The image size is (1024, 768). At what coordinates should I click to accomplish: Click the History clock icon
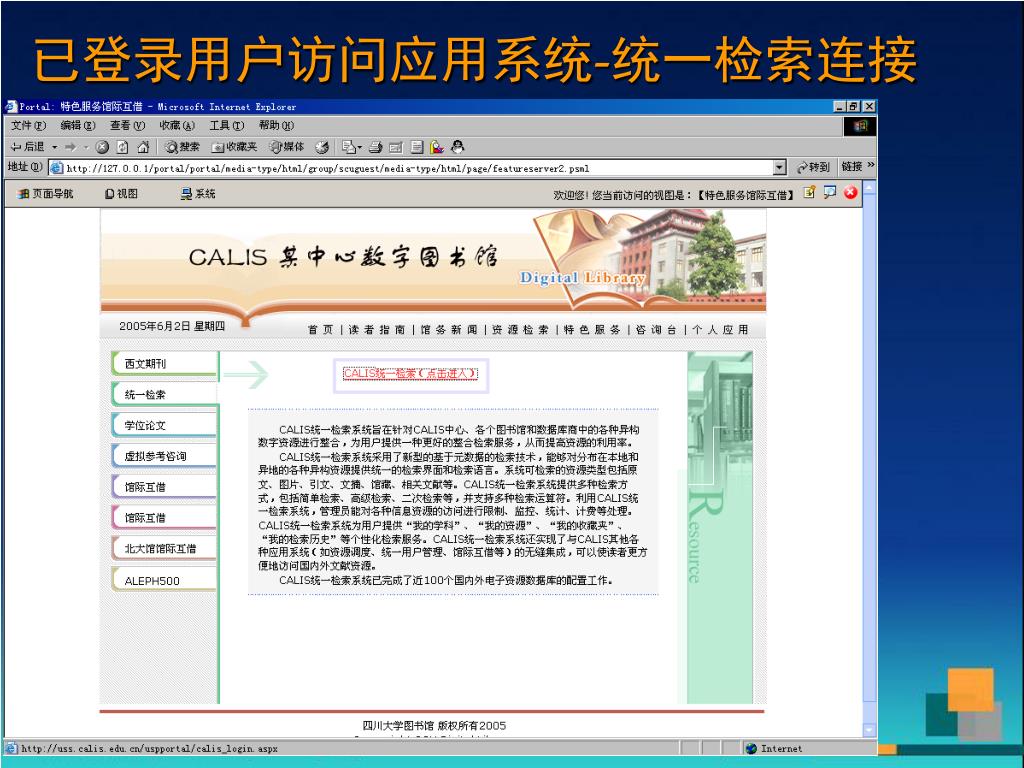click(322, 147)
